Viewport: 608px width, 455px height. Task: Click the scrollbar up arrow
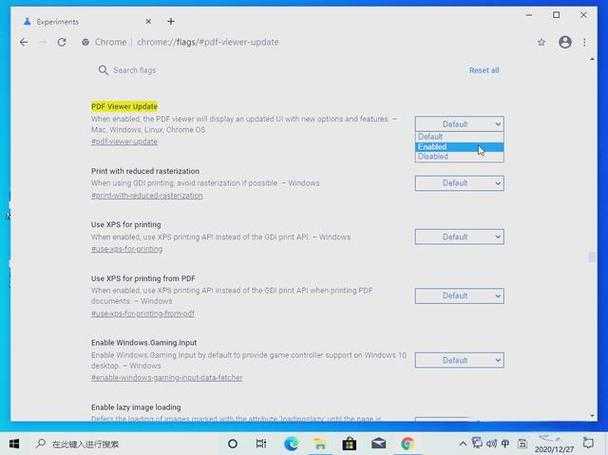point(592,59)
